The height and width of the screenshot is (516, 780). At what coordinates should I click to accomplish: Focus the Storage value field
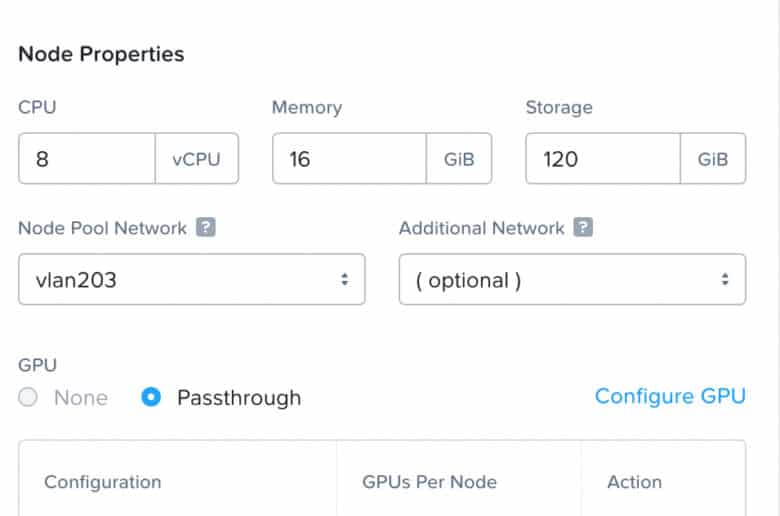point(603,159)
